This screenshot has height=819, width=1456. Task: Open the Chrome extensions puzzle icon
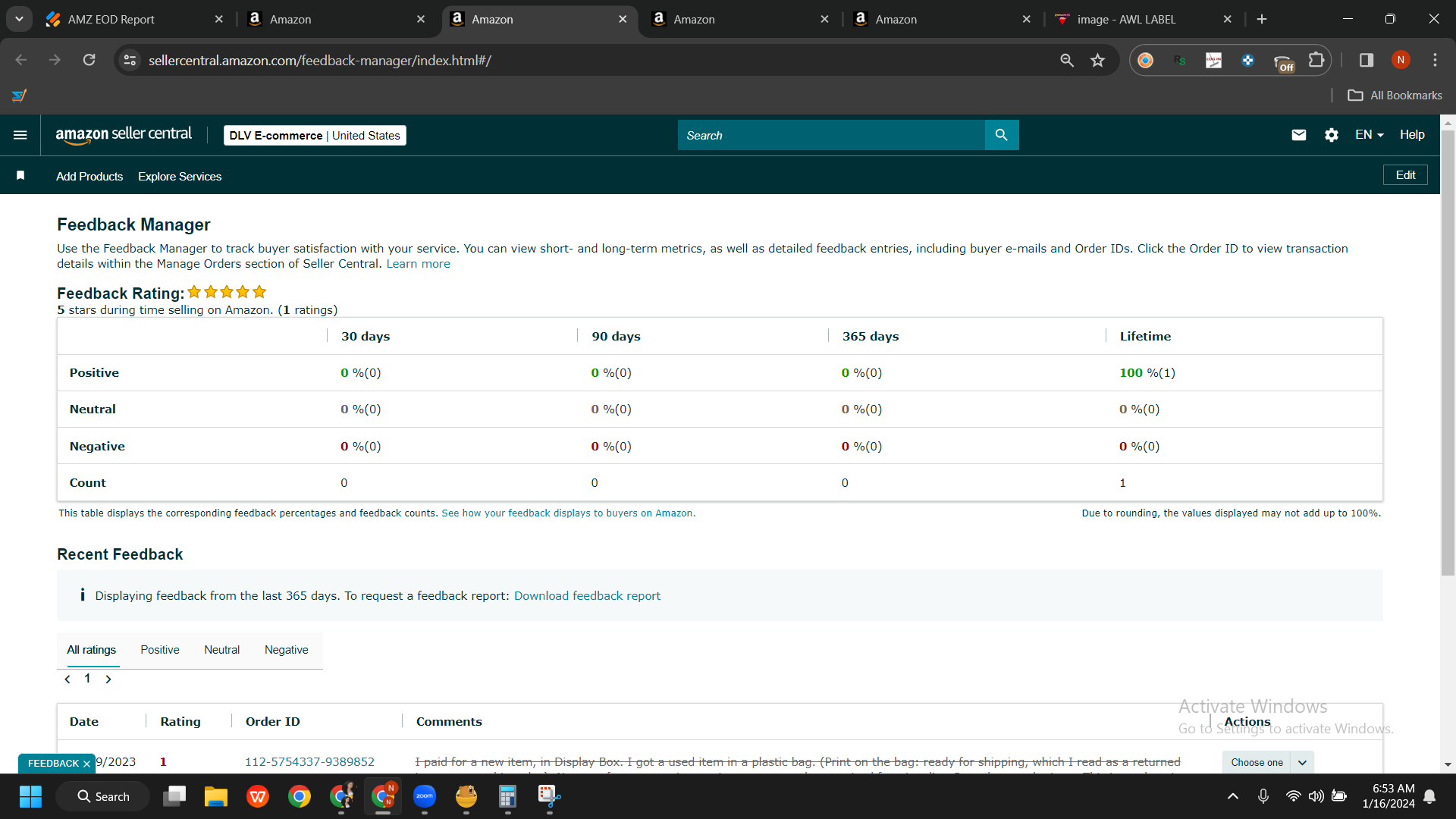[x=1316, y=60]
